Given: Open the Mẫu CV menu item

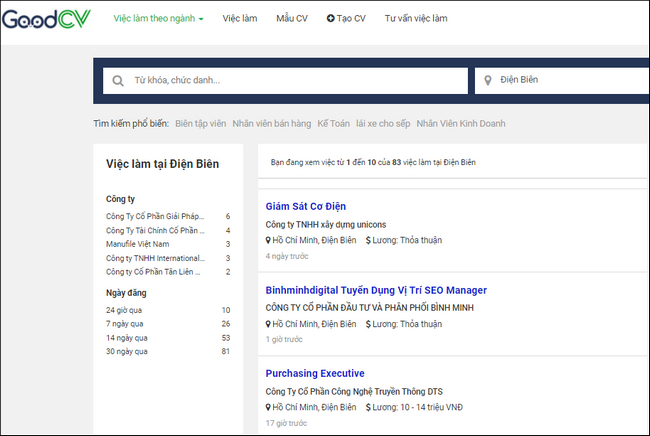Looking at the screenshot, I should [x=292, y=19].
